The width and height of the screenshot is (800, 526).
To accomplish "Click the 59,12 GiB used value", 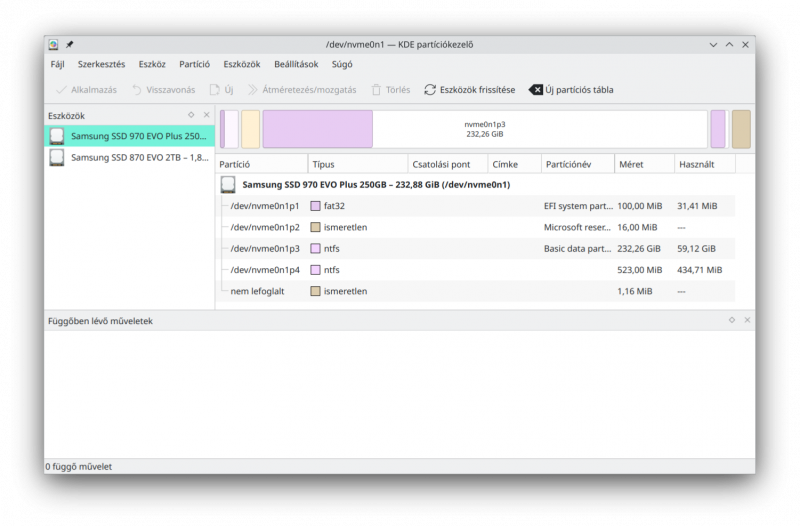I will pyautogui.click(x=696, y=249).
